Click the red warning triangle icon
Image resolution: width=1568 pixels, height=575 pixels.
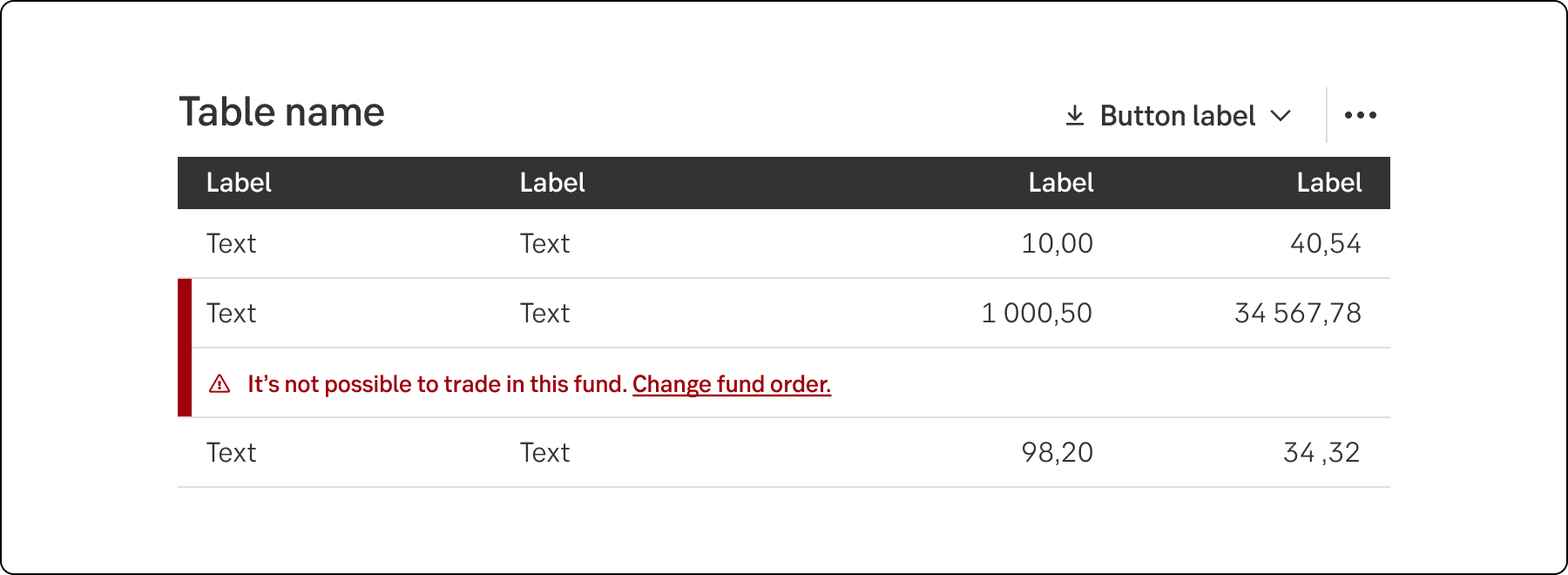click(x=220, y=384)
